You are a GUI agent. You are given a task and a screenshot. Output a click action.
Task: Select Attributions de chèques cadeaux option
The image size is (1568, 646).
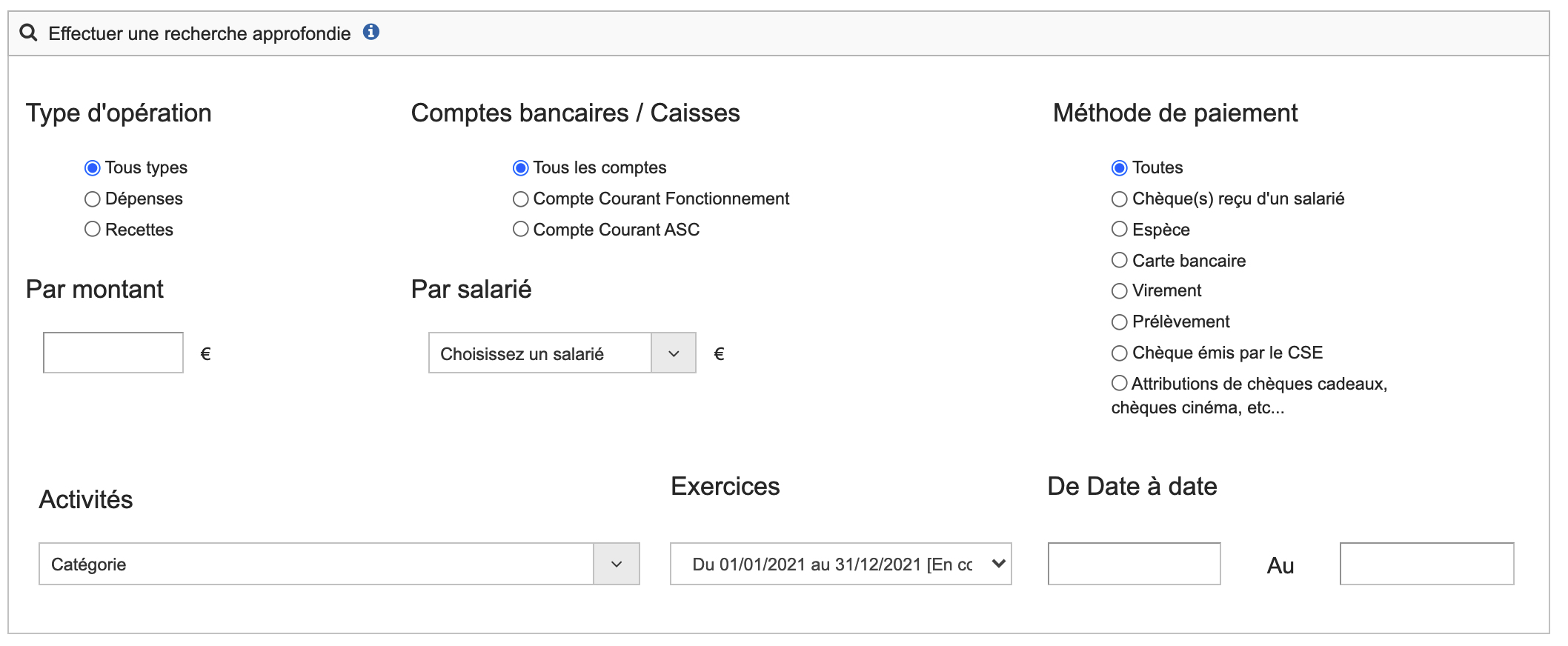[1120, 384]
